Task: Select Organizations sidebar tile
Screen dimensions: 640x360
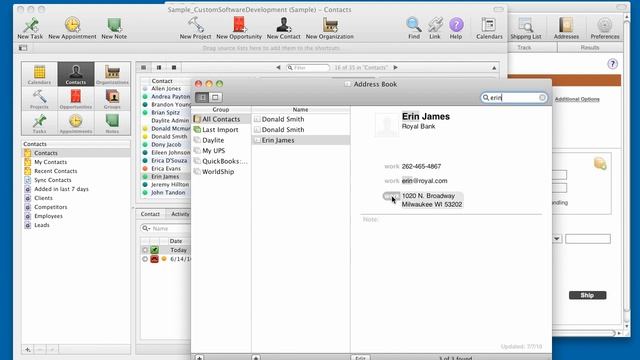Action: (112, 74)
